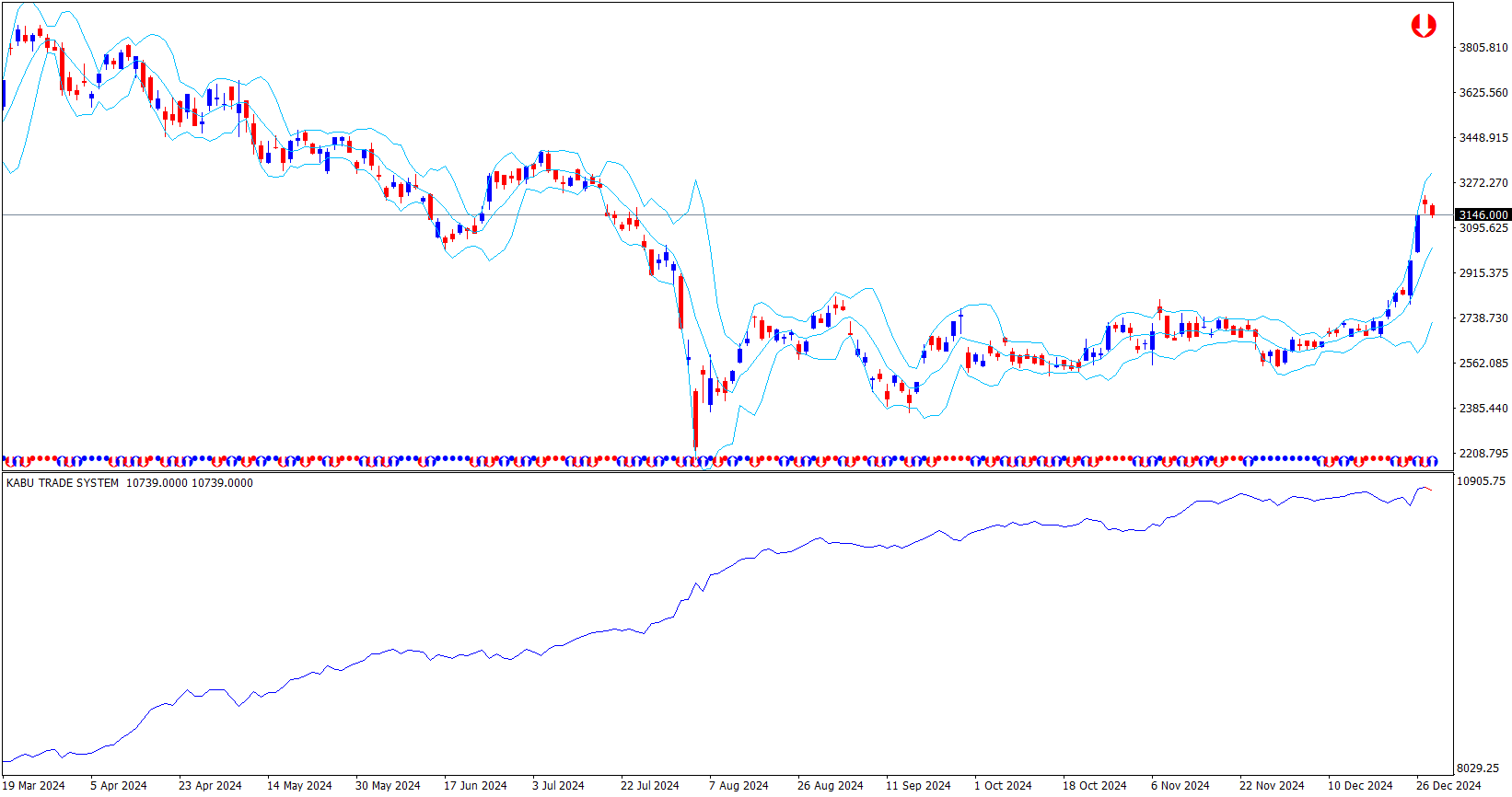Click the 2208.795 price scale label
Screen dimensions: 1512x797
[x=1483, y=454]
